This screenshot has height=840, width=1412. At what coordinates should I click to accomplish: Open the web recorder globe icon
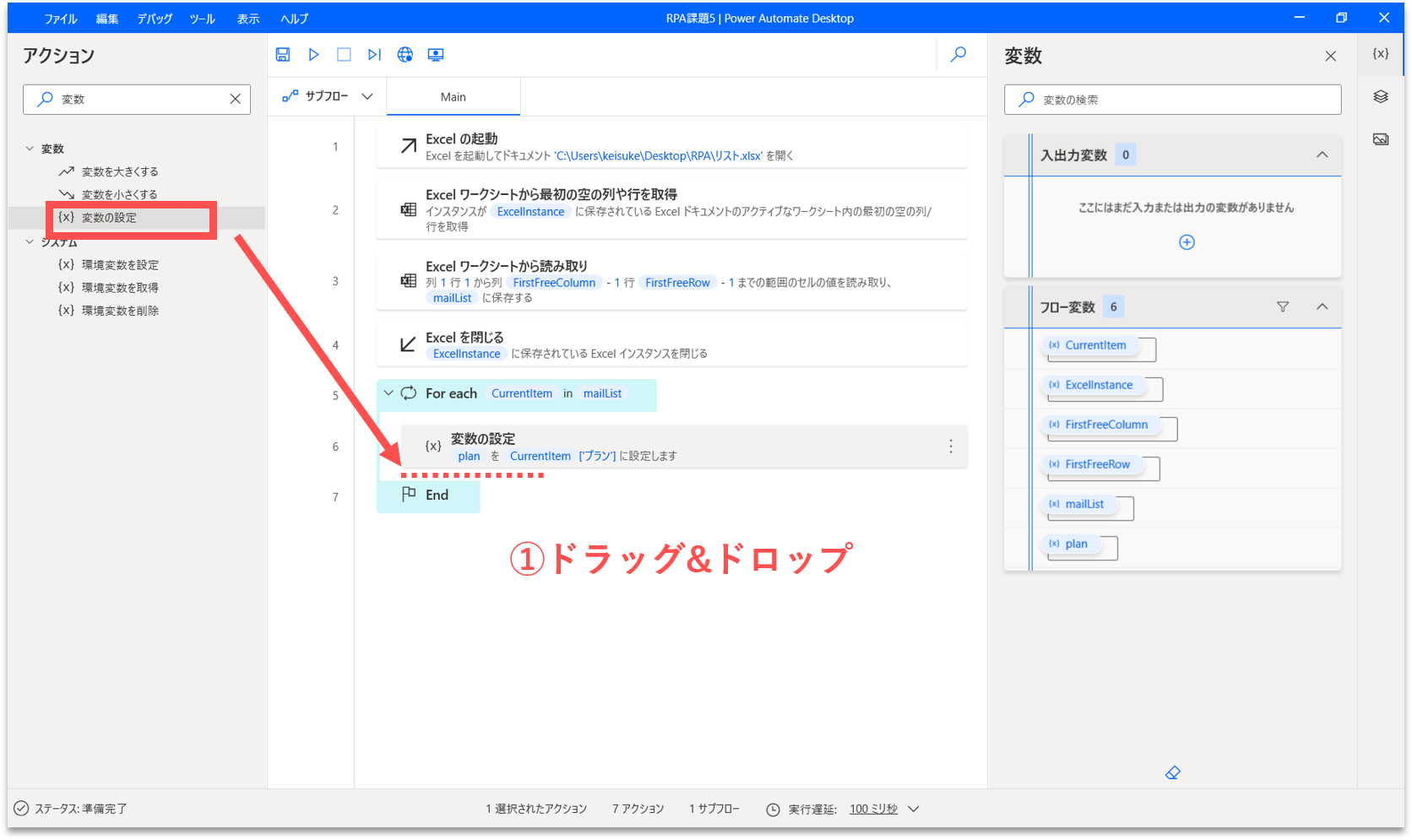(x=405, y=55)
